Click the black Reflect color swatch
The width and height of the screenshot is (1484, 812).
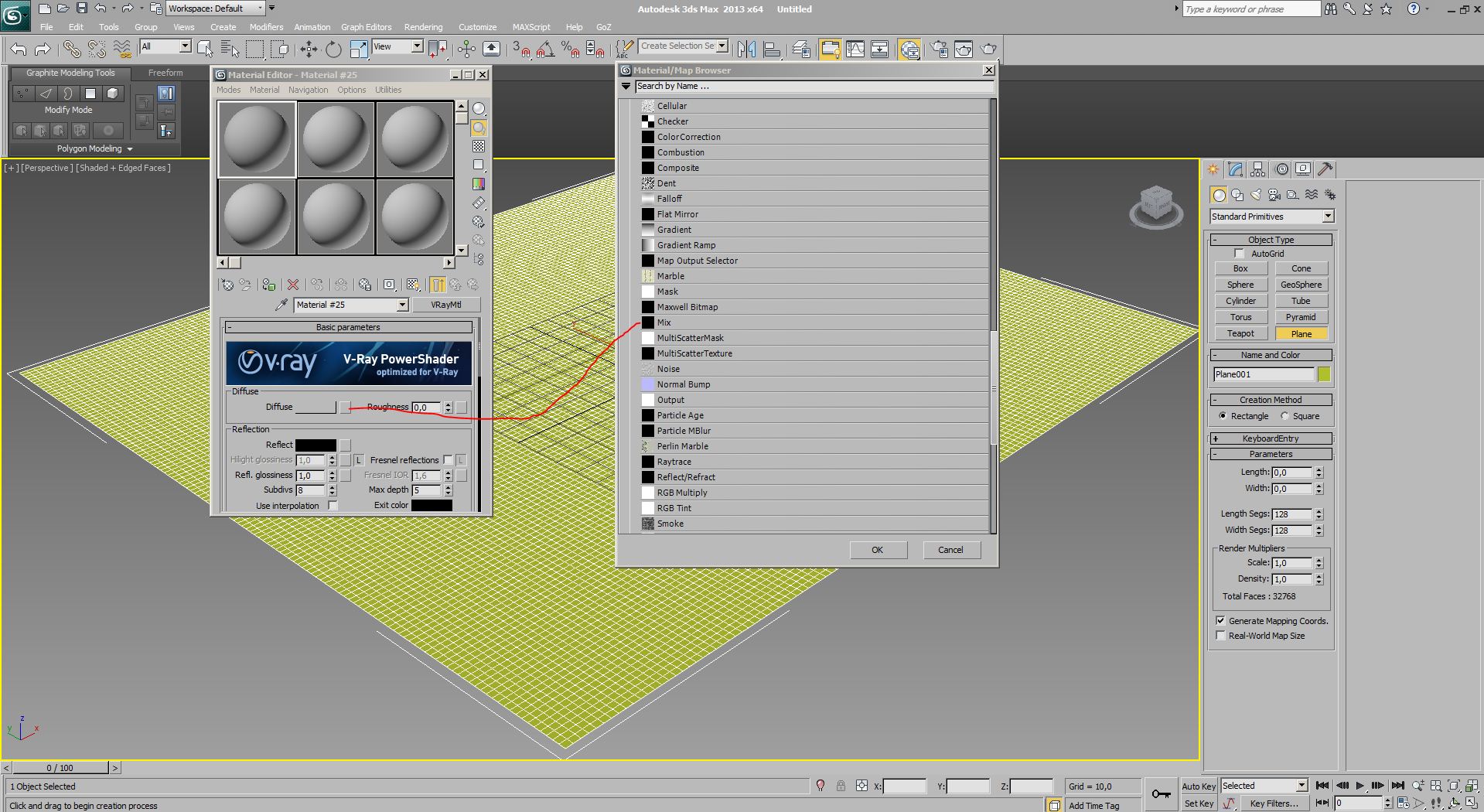[x=316, y=445]
